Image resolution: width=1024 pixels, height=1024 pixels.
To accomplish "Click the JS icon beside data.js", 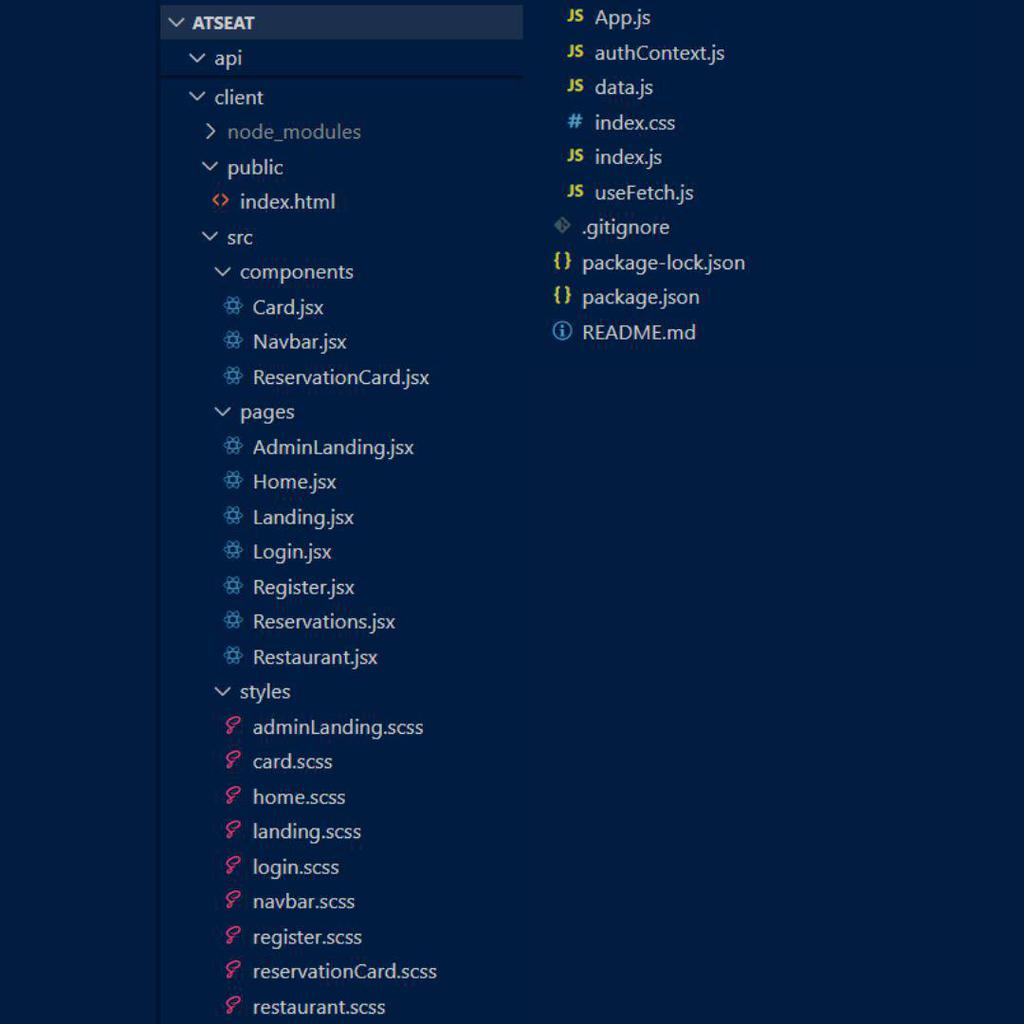I will pos(575,86).
